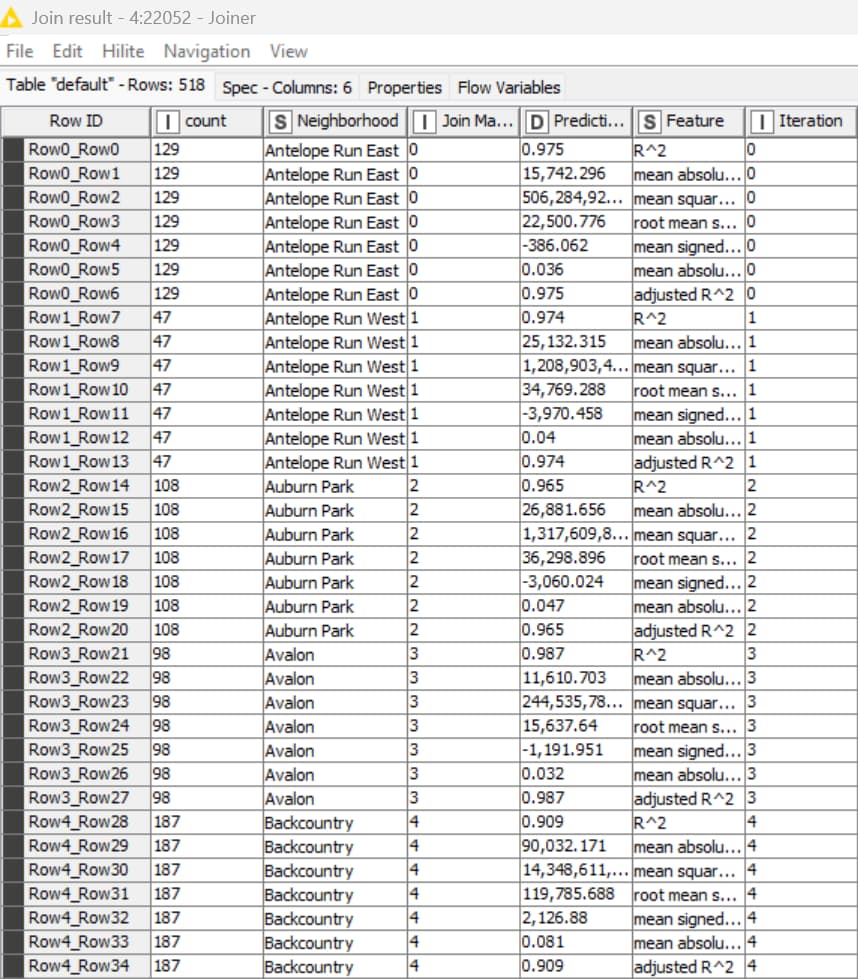
Task: Click count value 187 in Row4_Row30
Action: point(167,870)
